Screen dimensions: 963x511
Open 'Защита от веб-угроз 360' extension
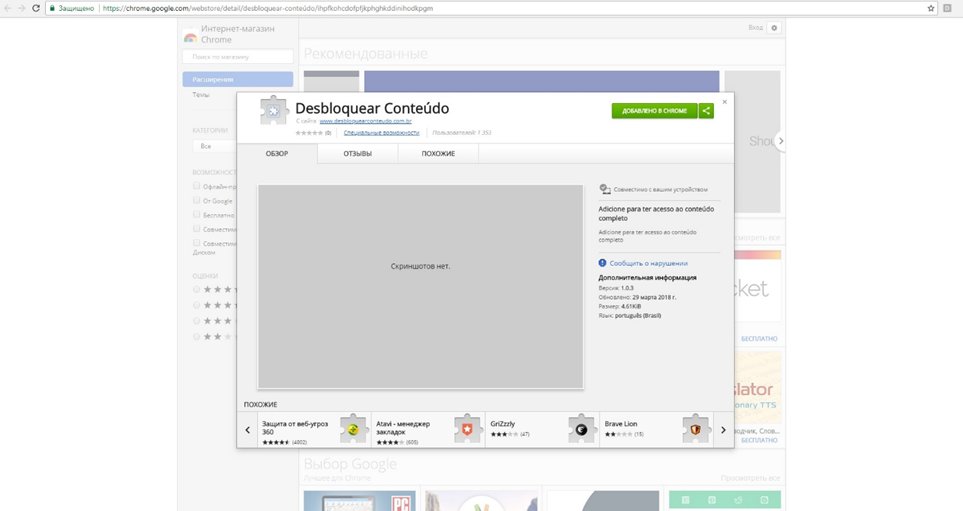tap(314, 430)
